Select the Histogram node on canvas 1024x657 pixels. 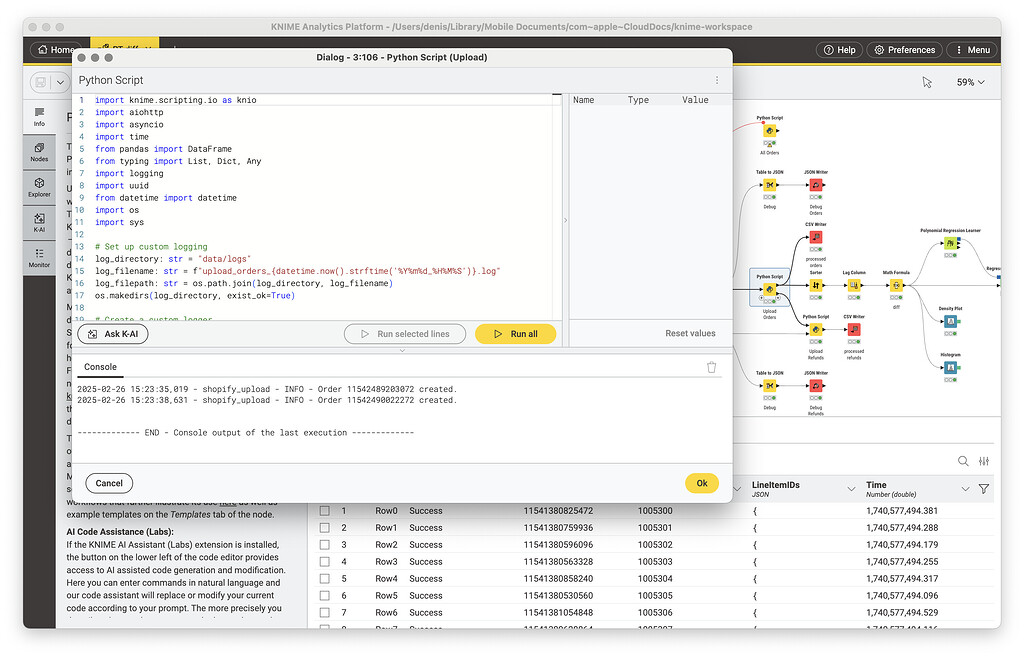pos(950,368)
